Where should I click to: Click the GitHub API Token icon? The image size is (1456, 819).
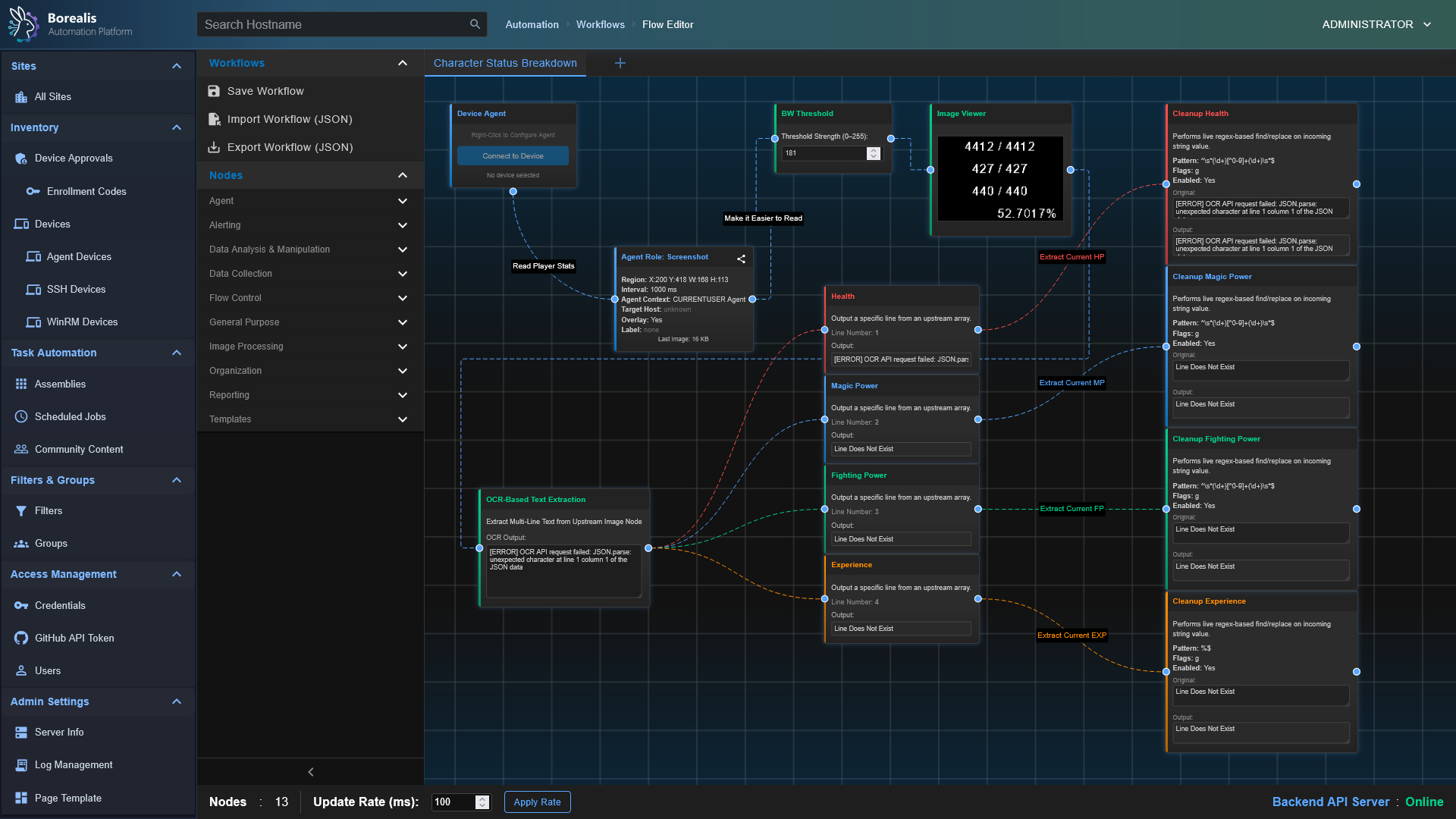(20, 638)
